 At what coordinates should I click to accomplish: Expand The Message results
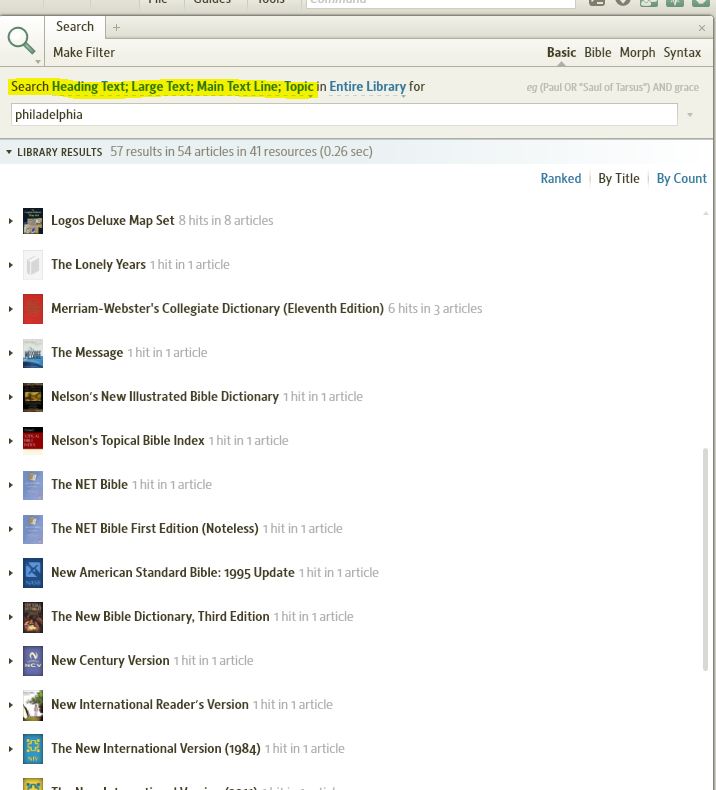pyautogui.click(x=11, y=353)
